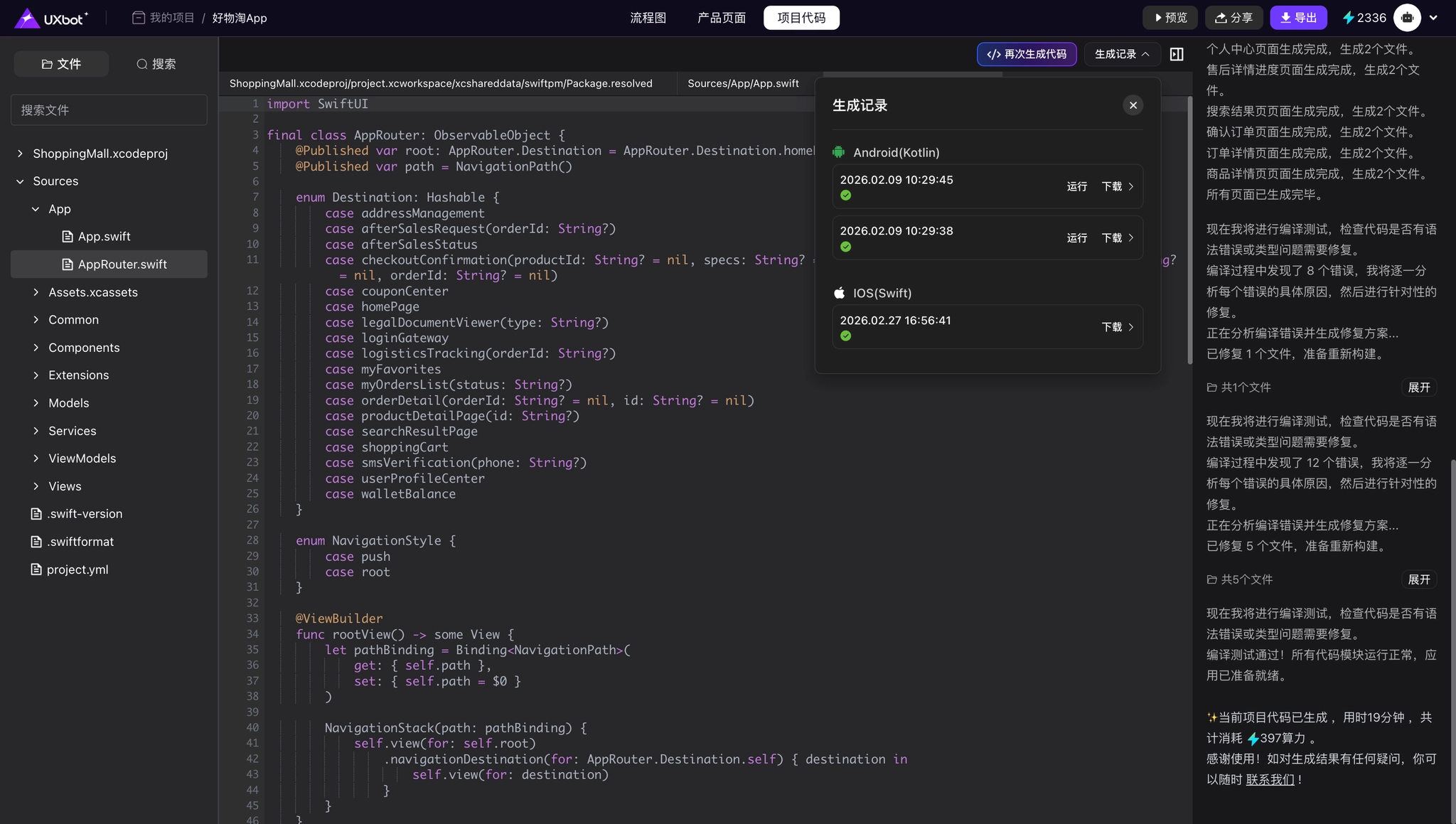Close the 生成记录 popup panel
Screen dimensions: 1456x824
pyautogui.click(x=1133, y=105)
